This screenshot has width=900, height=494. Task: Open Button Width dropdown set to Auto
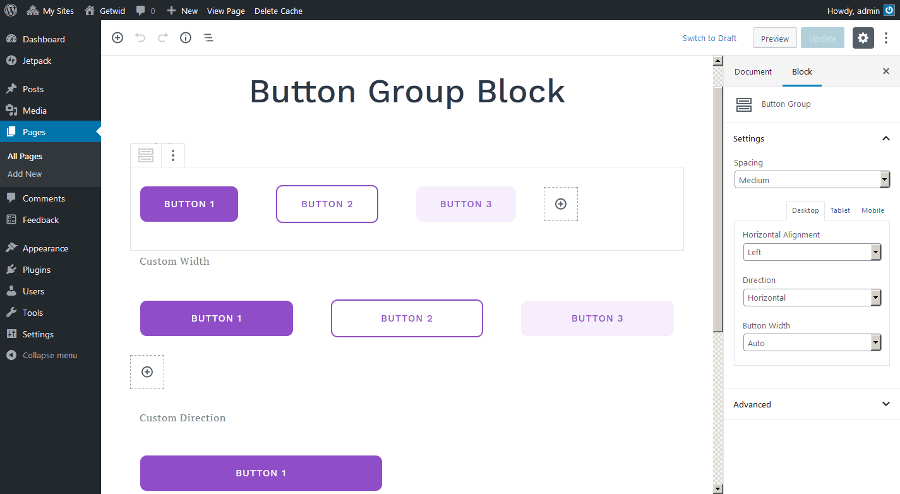[812, 343]
